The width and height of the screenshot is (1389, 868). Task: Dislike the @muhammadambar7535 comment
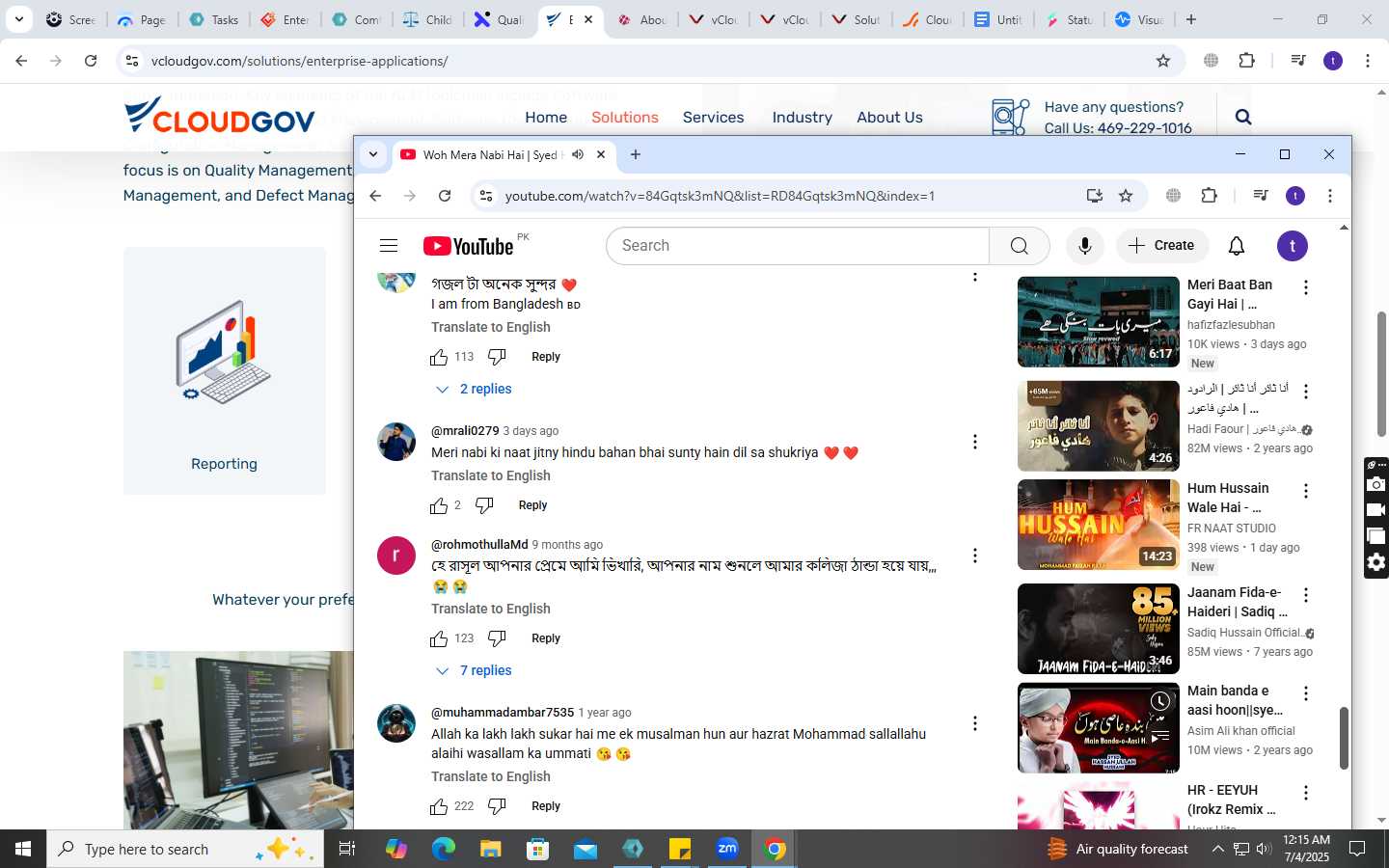coord(497,806)
